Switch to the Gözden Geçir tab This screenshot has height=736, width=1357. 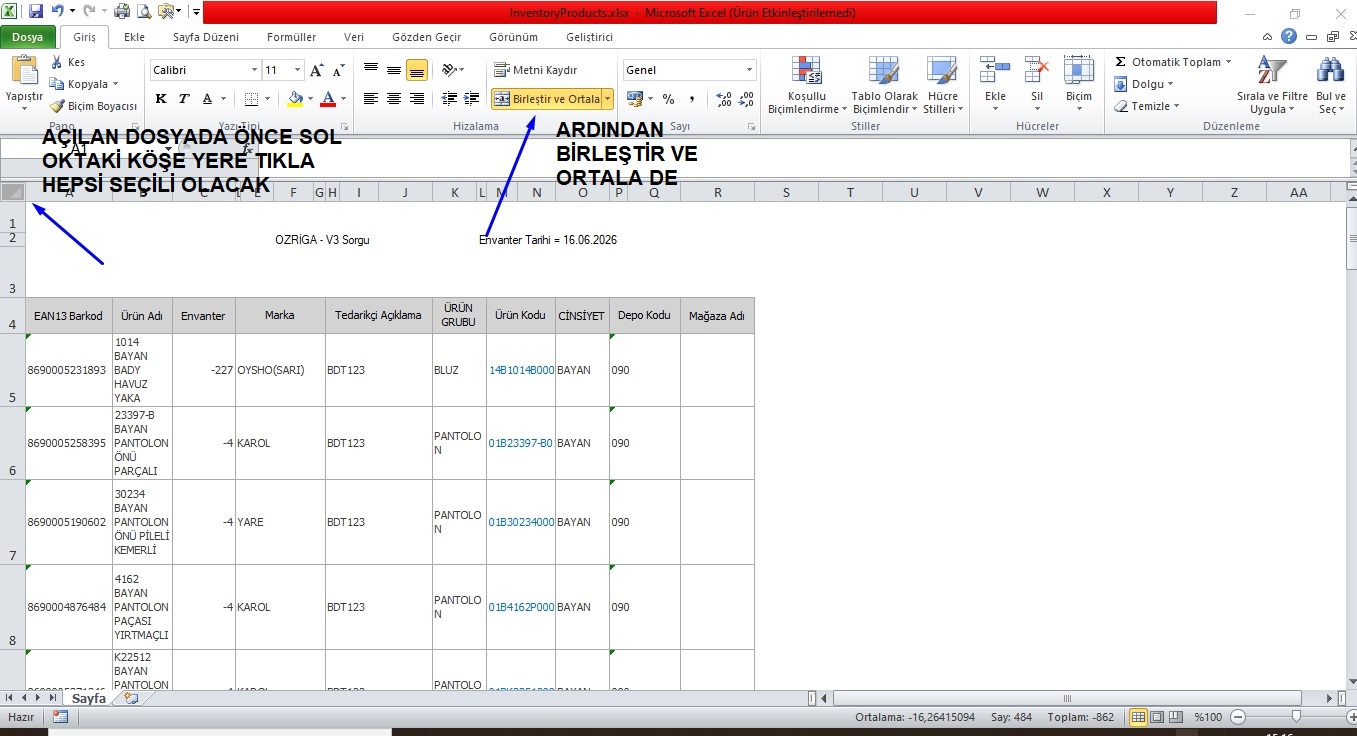click(x=427, y=37)
